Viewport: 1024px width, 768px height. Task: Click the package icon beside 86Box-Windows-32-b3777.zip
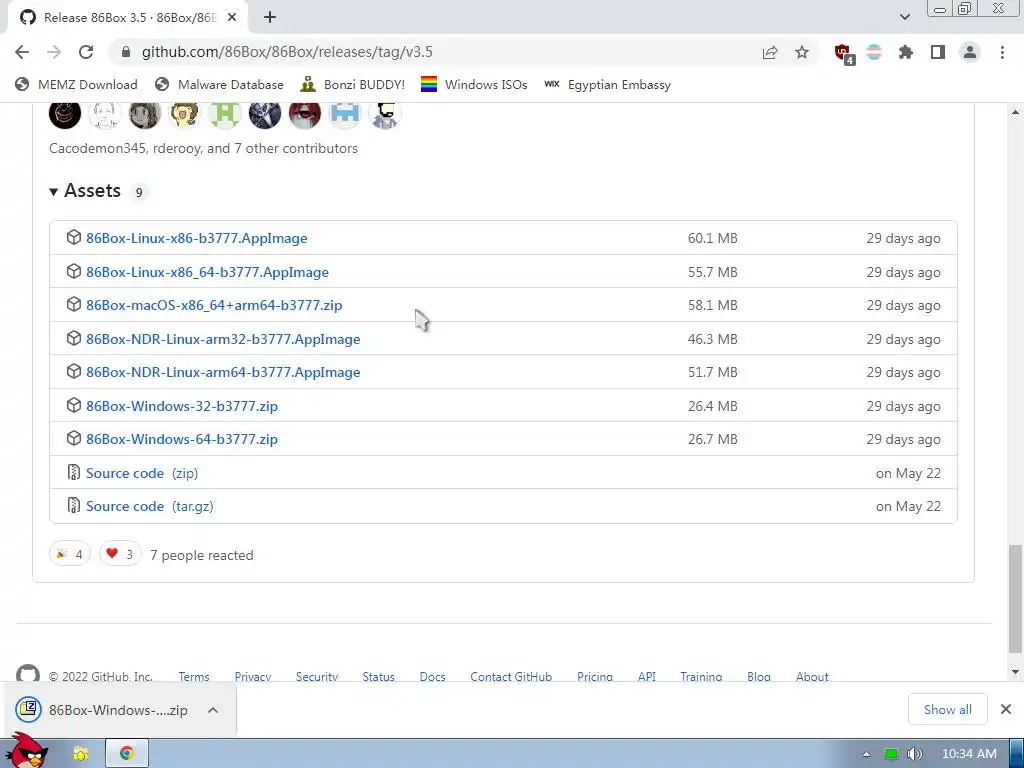74,405
